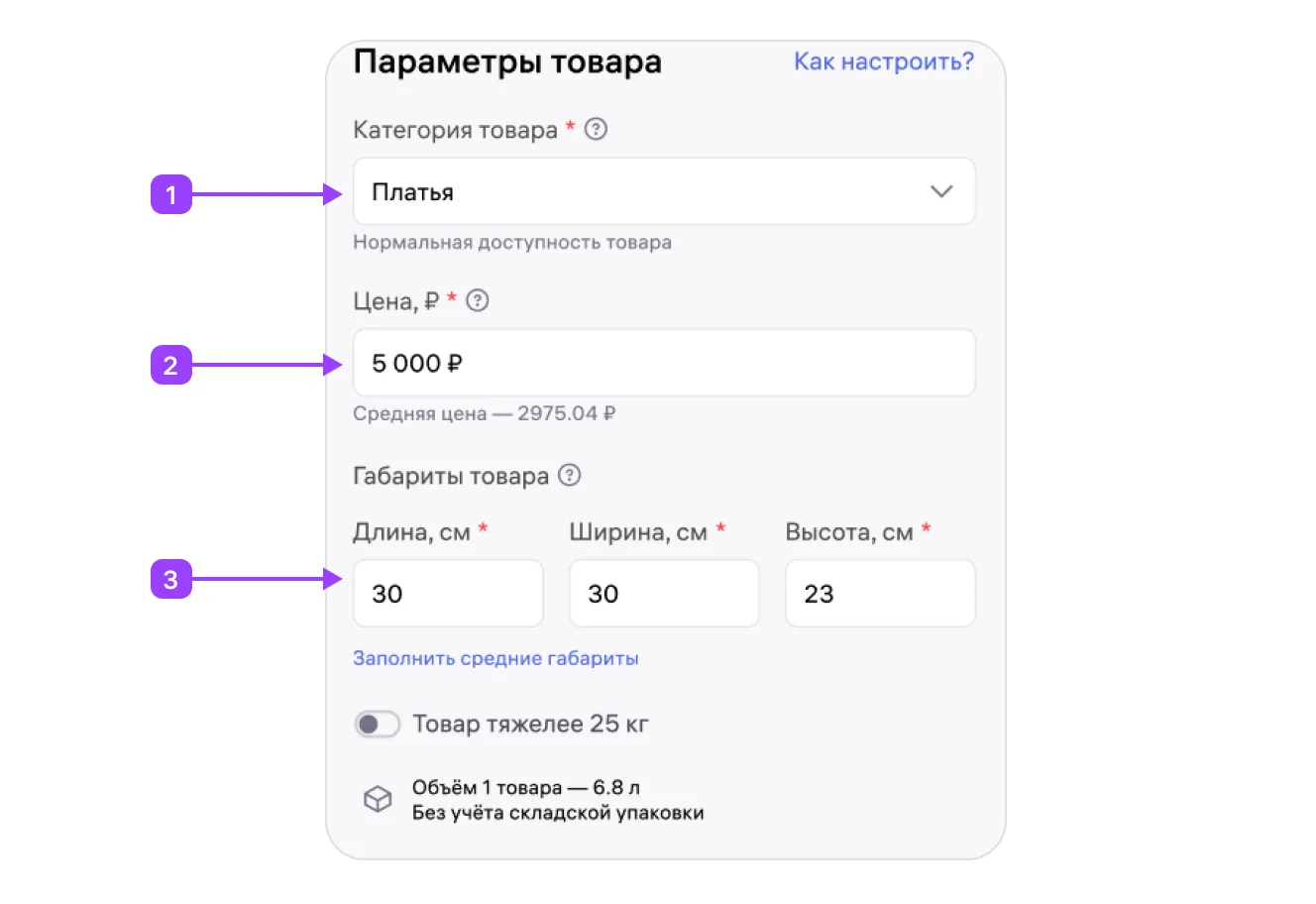Open the Как настроить? link
Viewport: 1316px width, 904px height.
883,61
